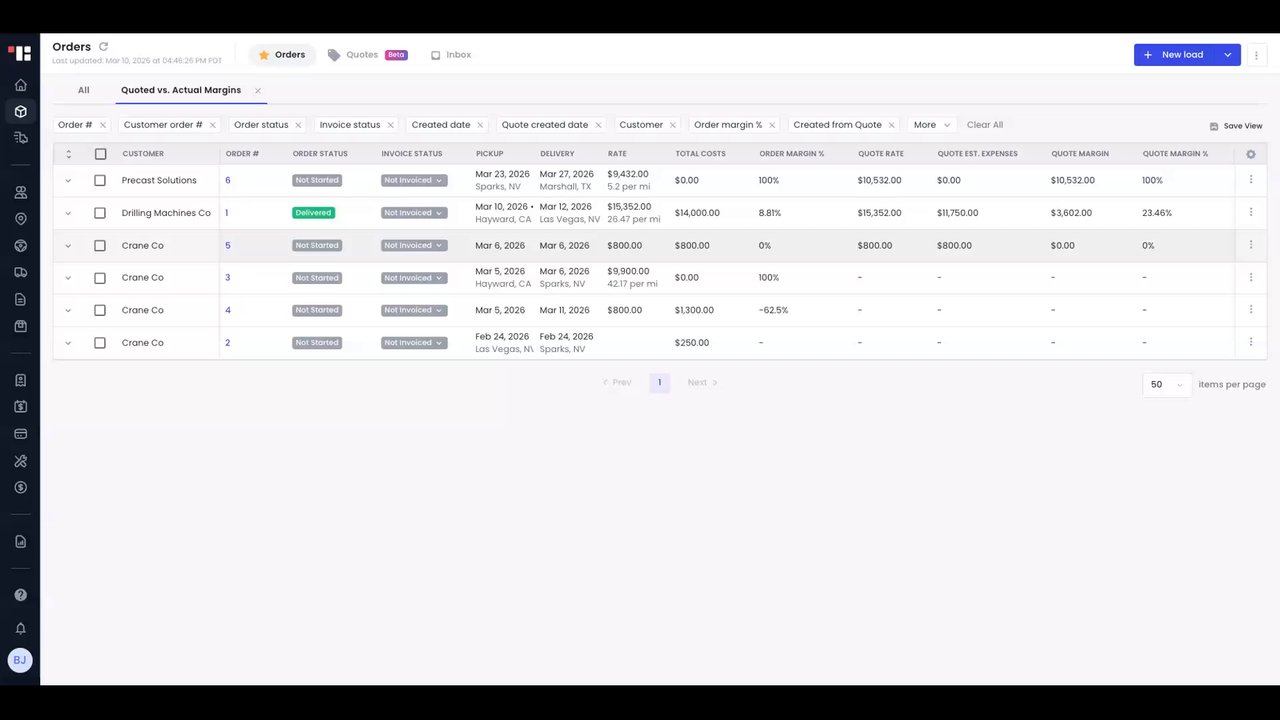Open order number 1 link
Image resolution: width=1280 pixels, height=720 pixels.
(x=227, y=213)
